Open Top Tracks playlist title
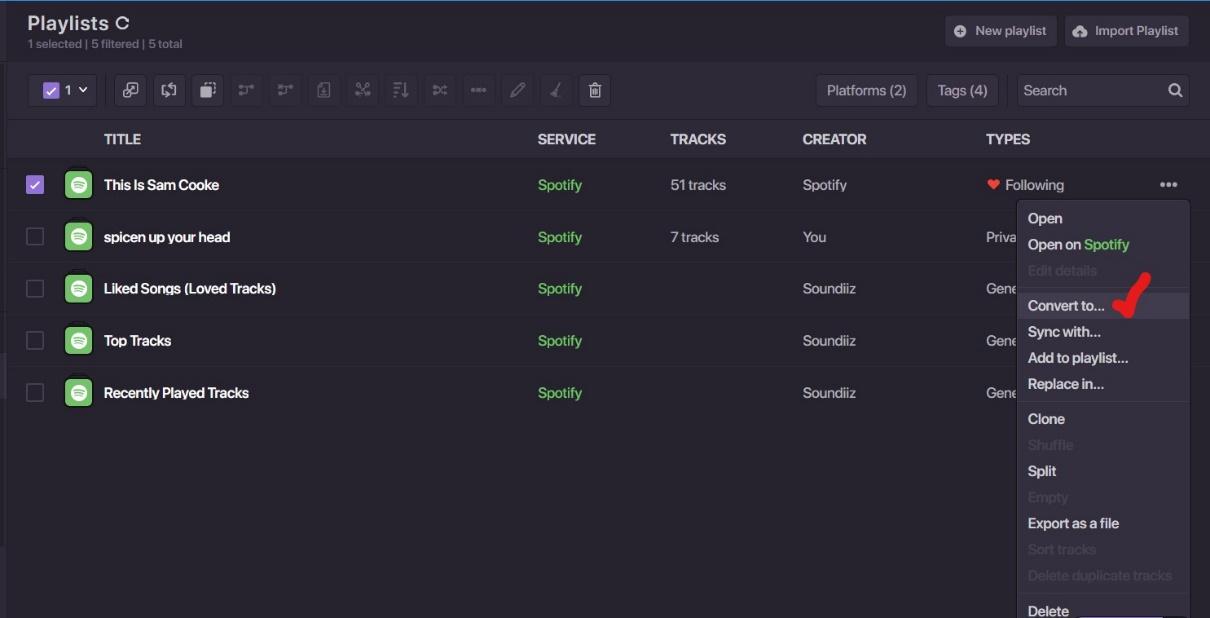 tap(137, 341)
